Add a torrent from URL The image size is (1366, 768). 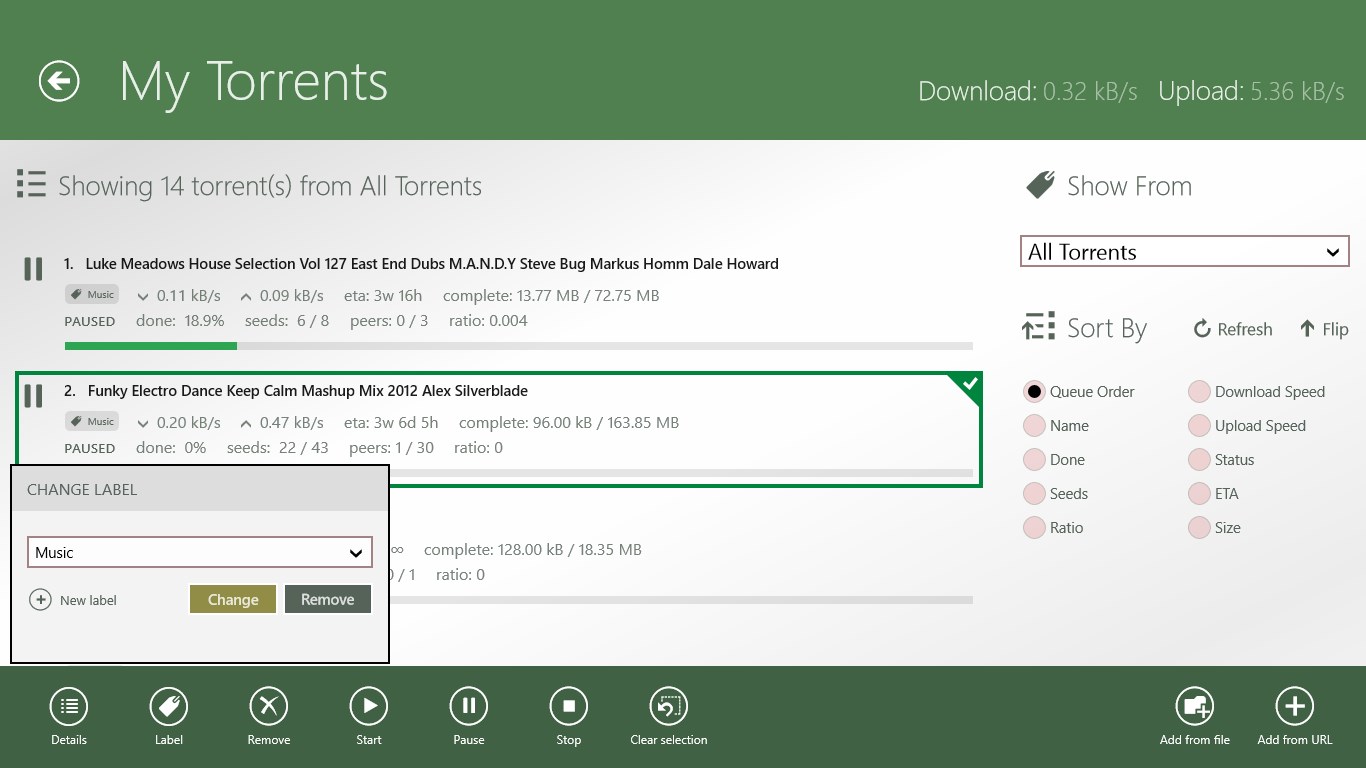click(1295, 707)
